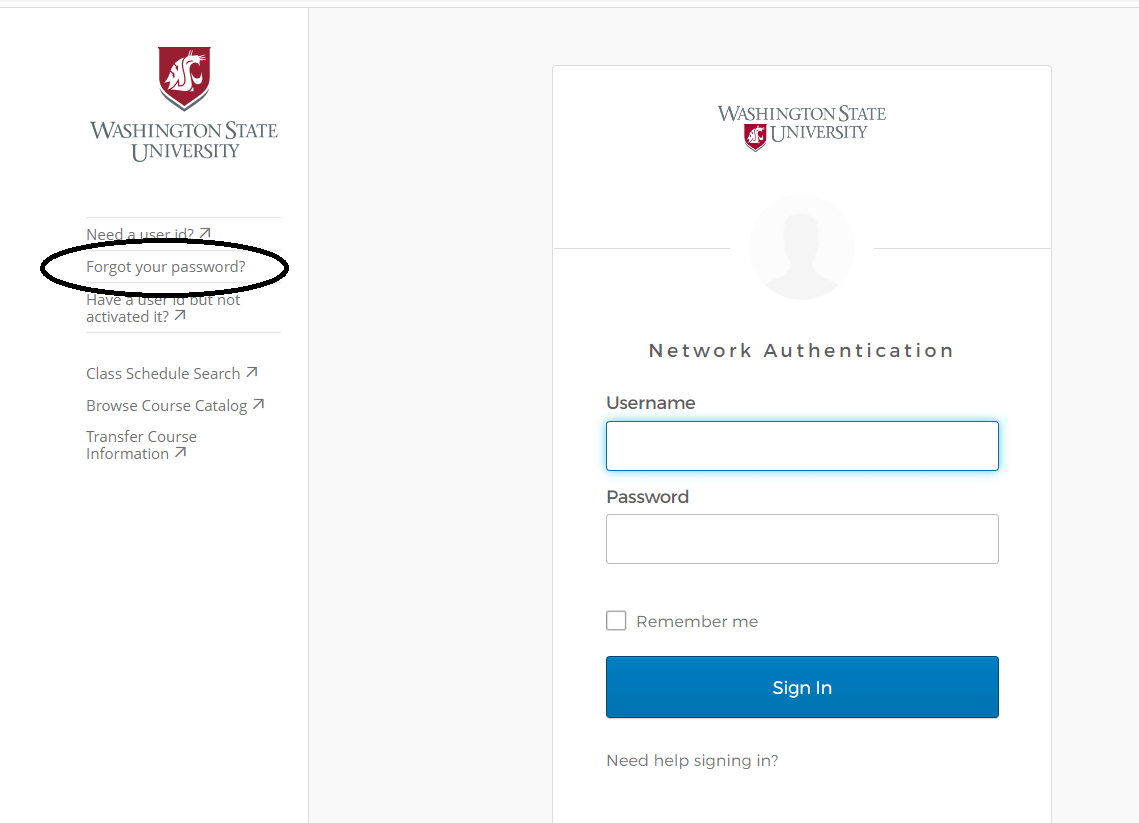Click arrow icon next to activated it?
Screen dimensions: 1139x823
pos(180,315)
